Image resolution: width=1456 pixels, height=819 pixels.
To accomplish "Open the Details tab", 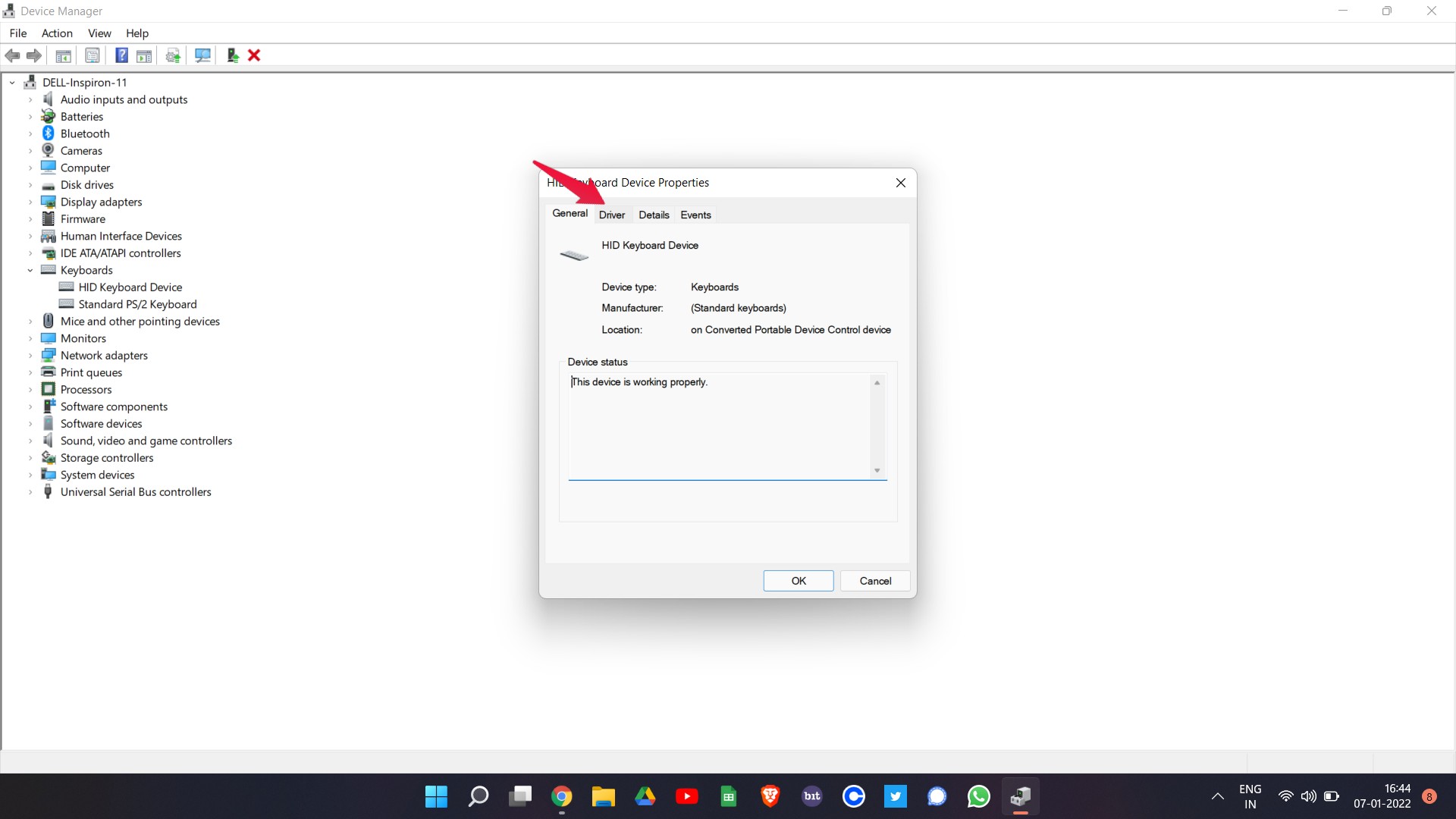I will [654, 215].
